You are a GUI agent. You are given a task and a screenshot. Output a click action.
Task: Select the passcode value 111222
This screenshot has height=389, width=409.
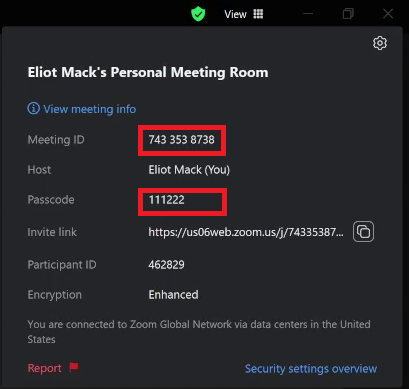click(x=166, y=200)
